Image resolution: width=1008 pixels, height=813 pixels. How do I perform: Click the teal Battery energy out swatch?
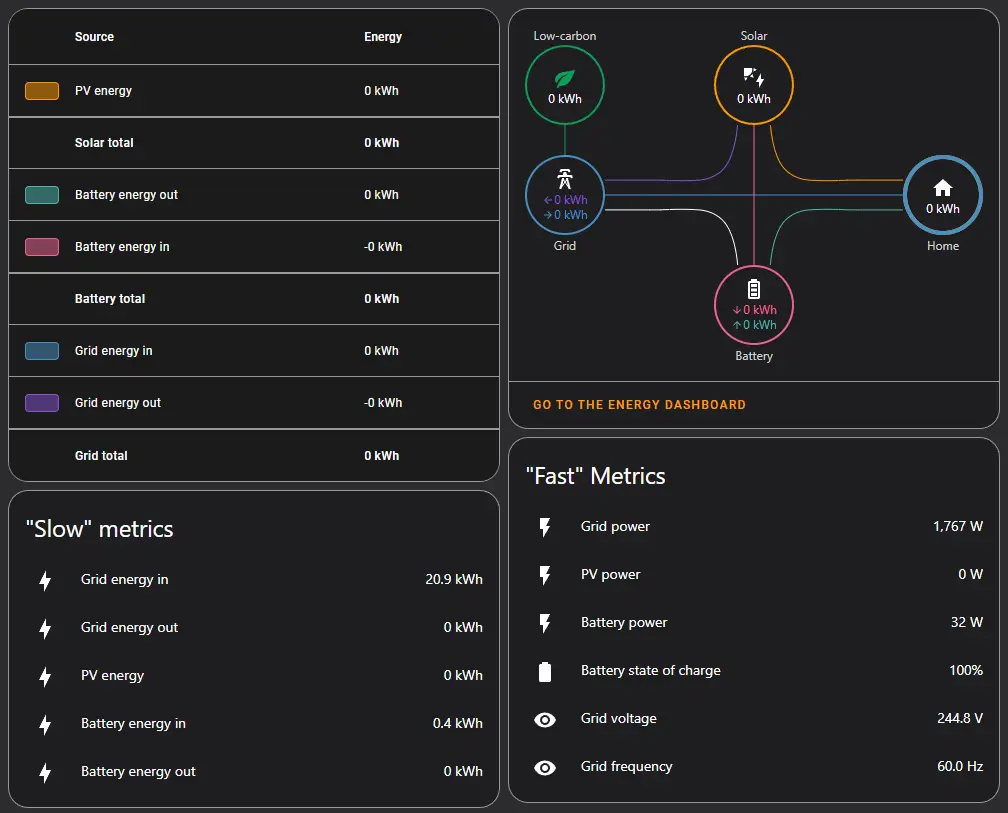click(x=42, y=195)
